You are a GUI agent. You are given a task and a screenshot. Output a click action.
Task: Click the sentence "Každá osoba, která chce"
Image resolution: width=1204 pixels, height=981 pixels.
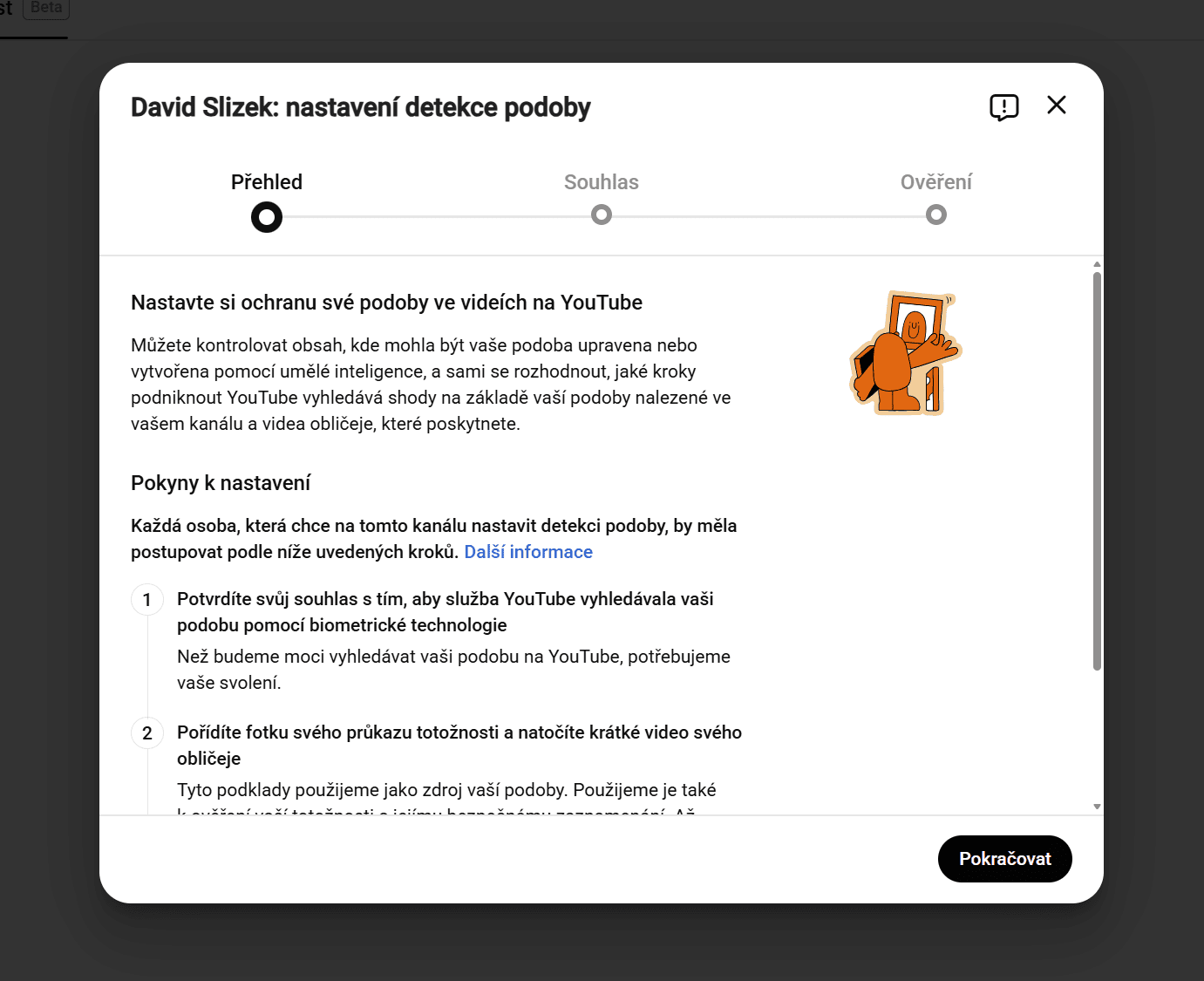[434, 539]
